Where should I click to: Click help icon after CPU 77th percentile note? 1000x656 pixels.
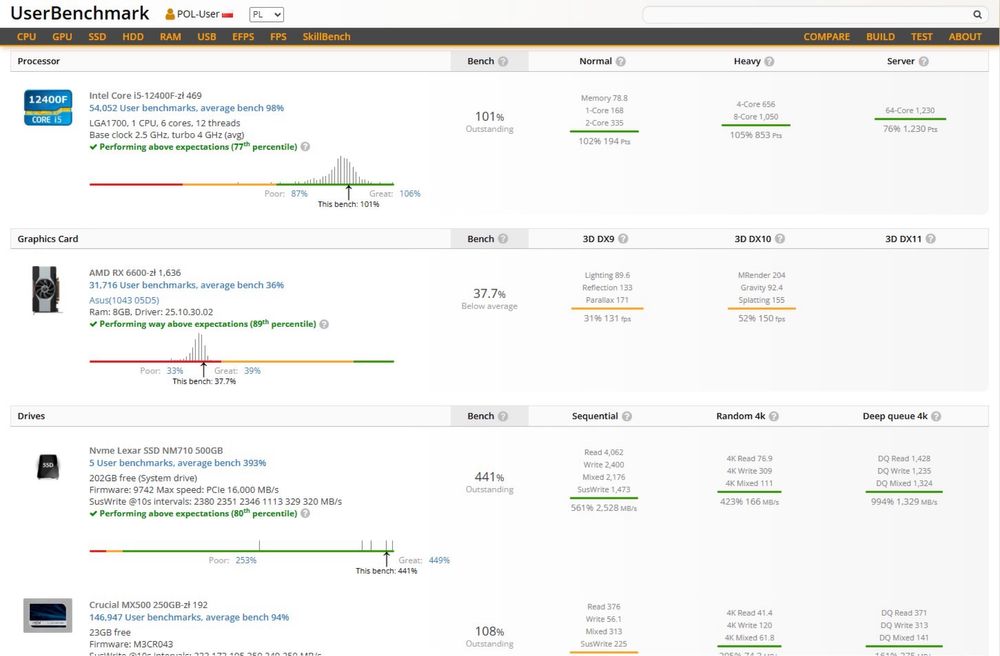point(305,147)
